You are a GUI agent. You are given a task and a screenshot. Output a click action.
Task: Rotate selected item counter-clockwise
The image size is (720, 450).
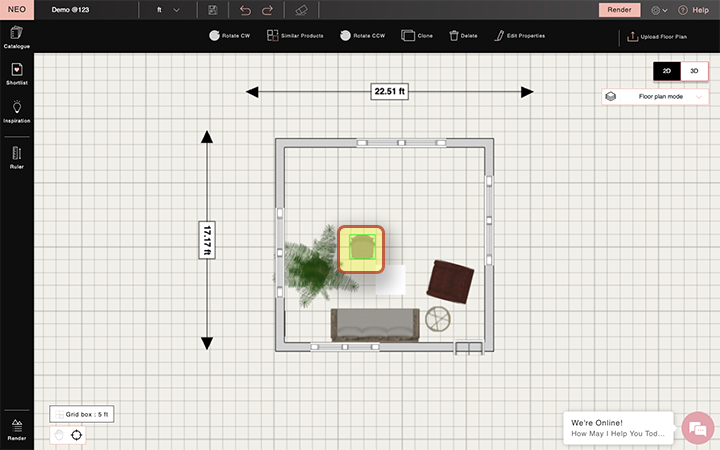pos(362,35)
